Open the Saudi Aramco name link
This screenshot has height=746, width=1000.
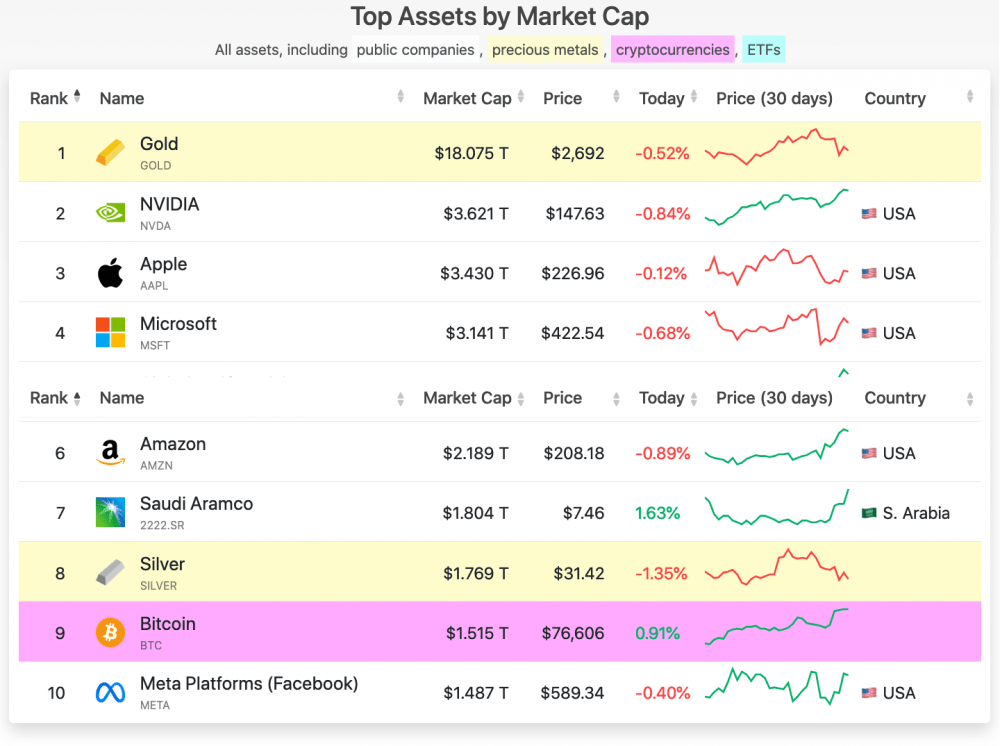(196, 504)
